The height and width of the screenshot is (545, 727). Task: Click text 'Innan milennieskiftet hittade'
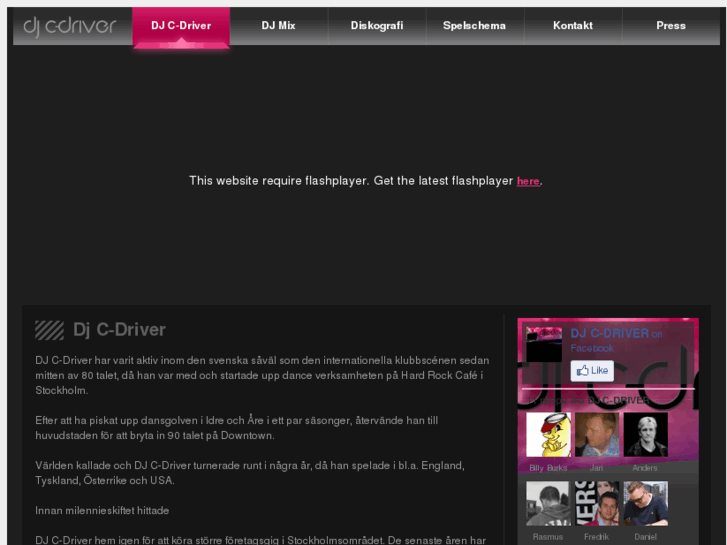coord(102,511)
